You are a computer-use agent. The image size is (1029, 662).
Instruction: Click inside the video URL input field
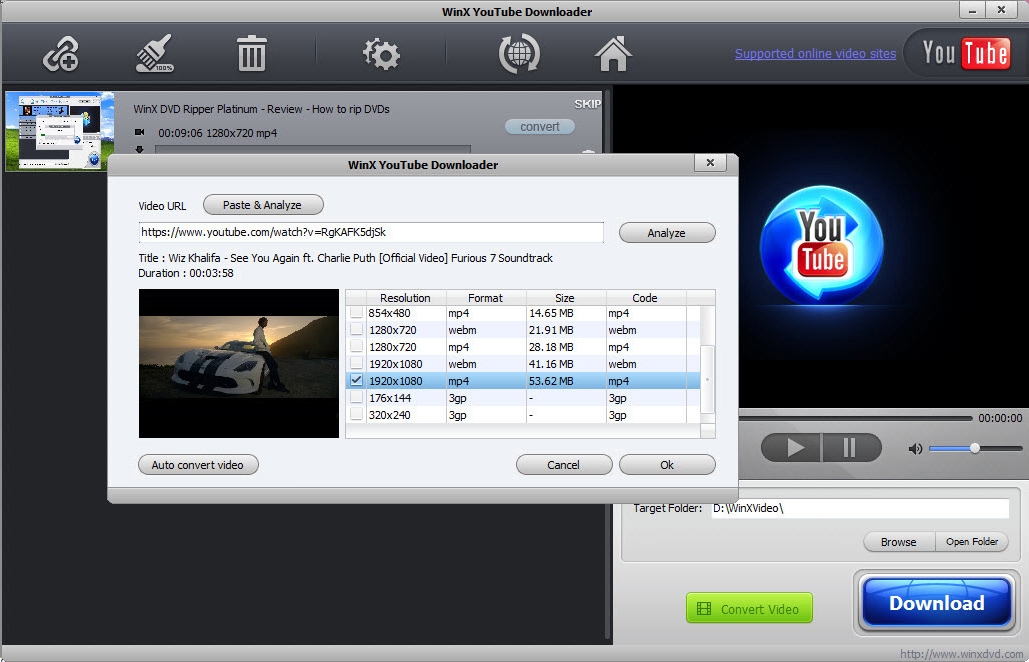tap(370, 232)
